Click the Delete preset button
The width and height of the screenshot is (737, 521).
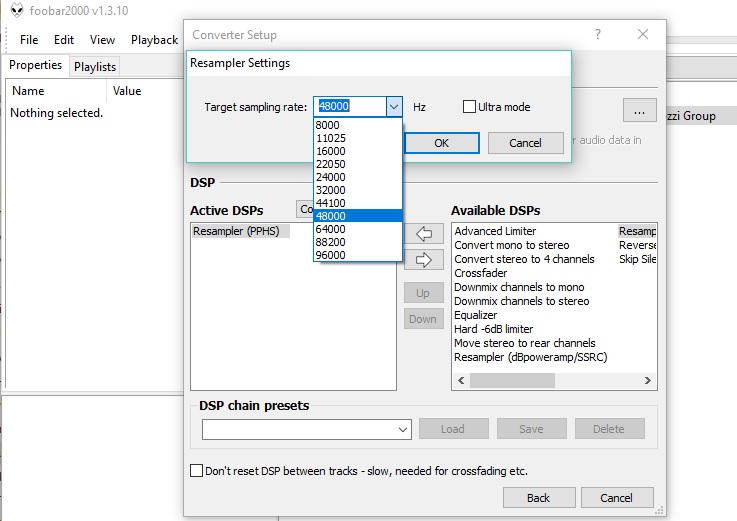coord(609,429)
